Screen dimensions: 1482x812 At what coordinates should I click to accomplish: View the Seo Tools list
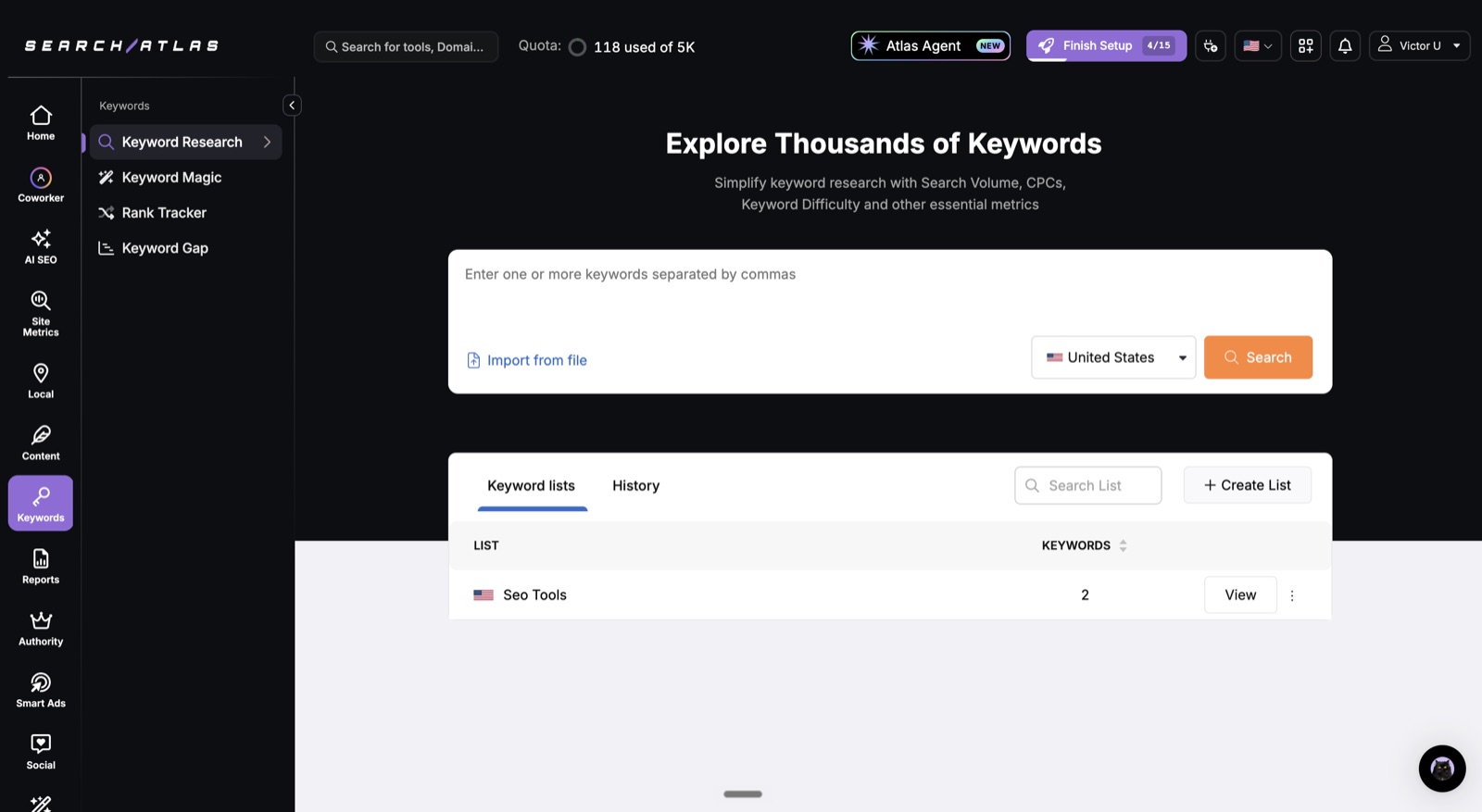pos(1240,595)
